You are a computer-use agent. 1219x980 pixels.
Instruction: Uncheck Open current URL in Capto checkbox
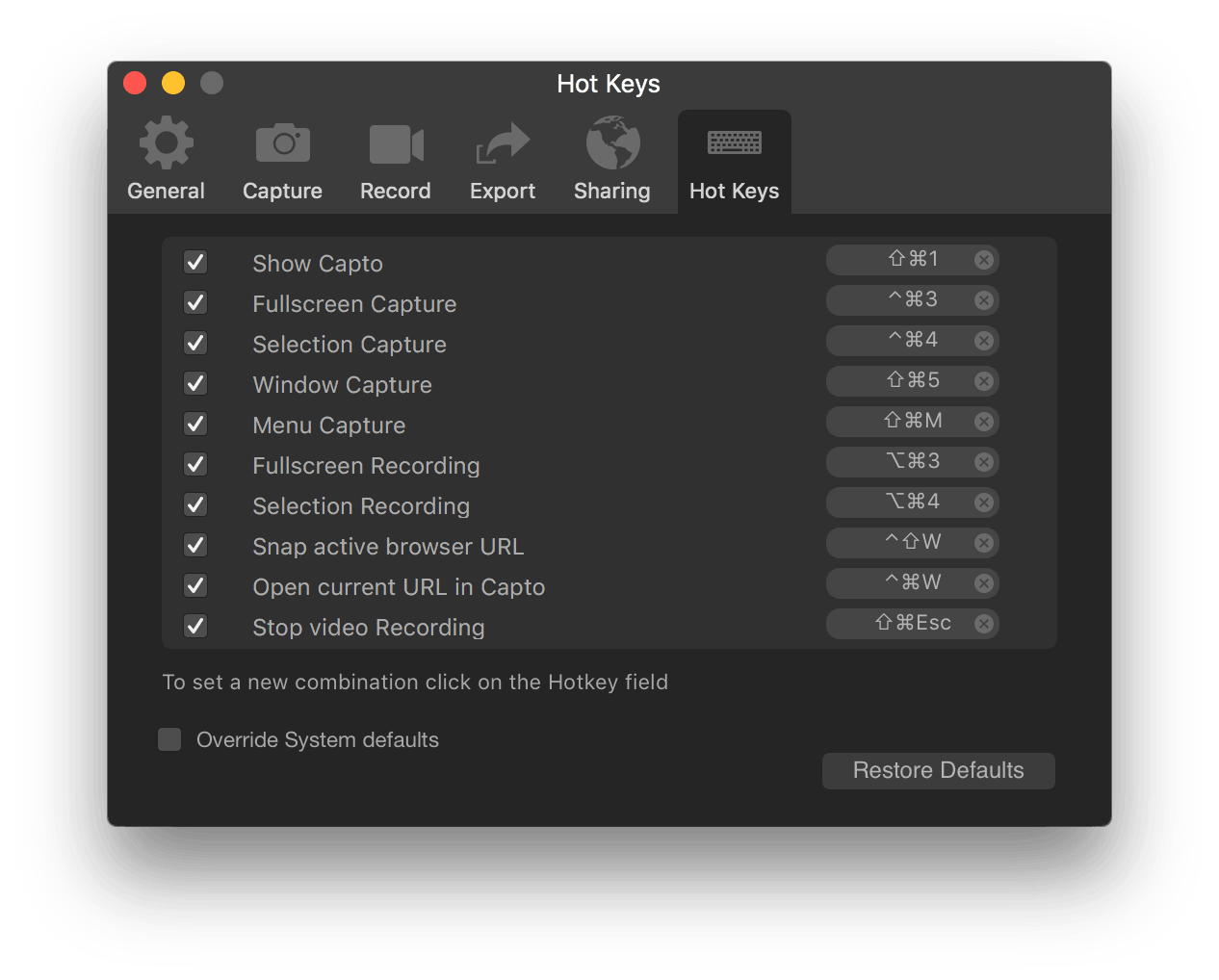tap(195, 585)
